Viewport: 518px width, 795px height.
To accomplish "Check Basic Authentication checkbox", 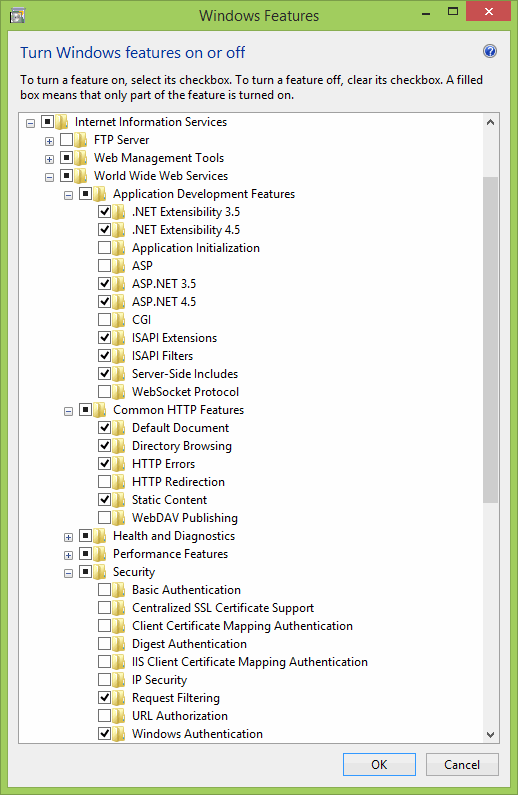I will [x=104, y=590].
